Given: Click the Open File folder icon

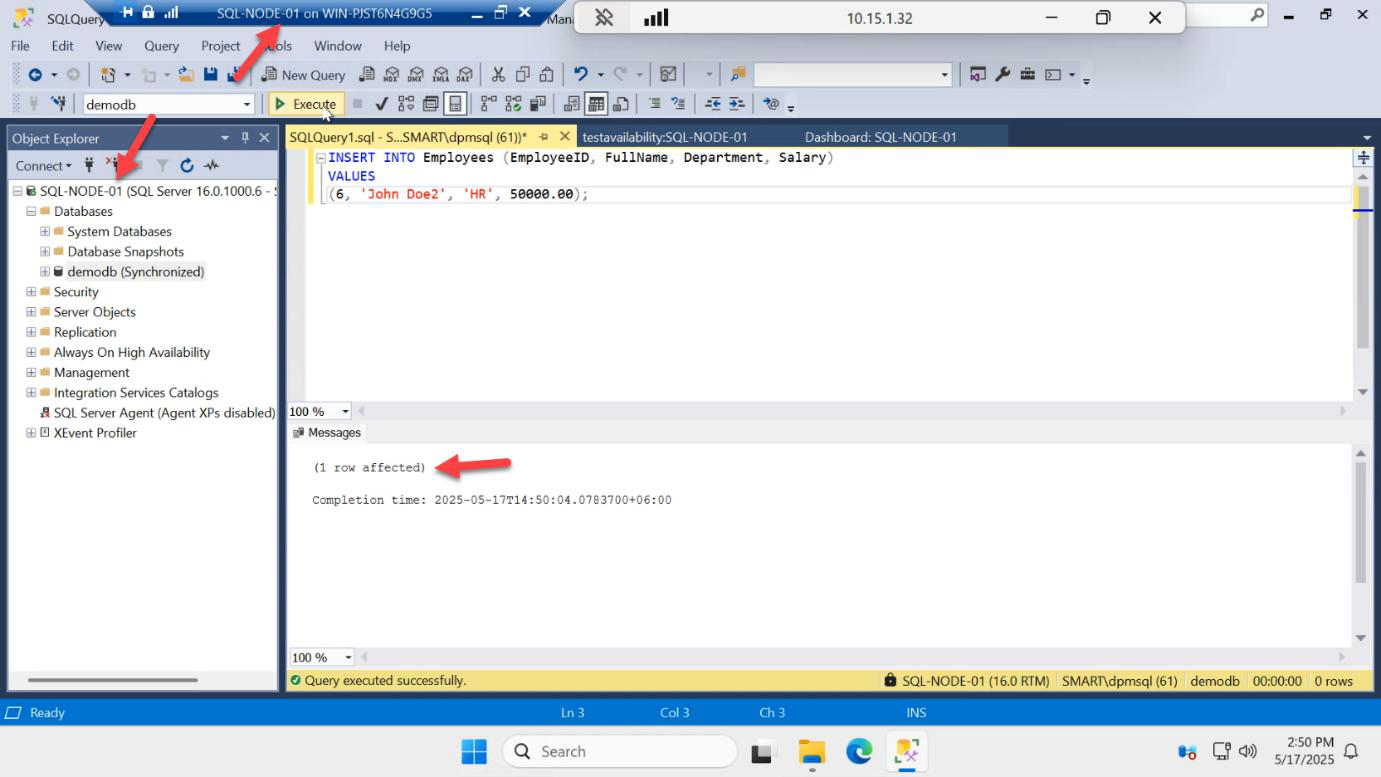Looking at the screenshot, I should pyautogui.click(x=185, y=74).
